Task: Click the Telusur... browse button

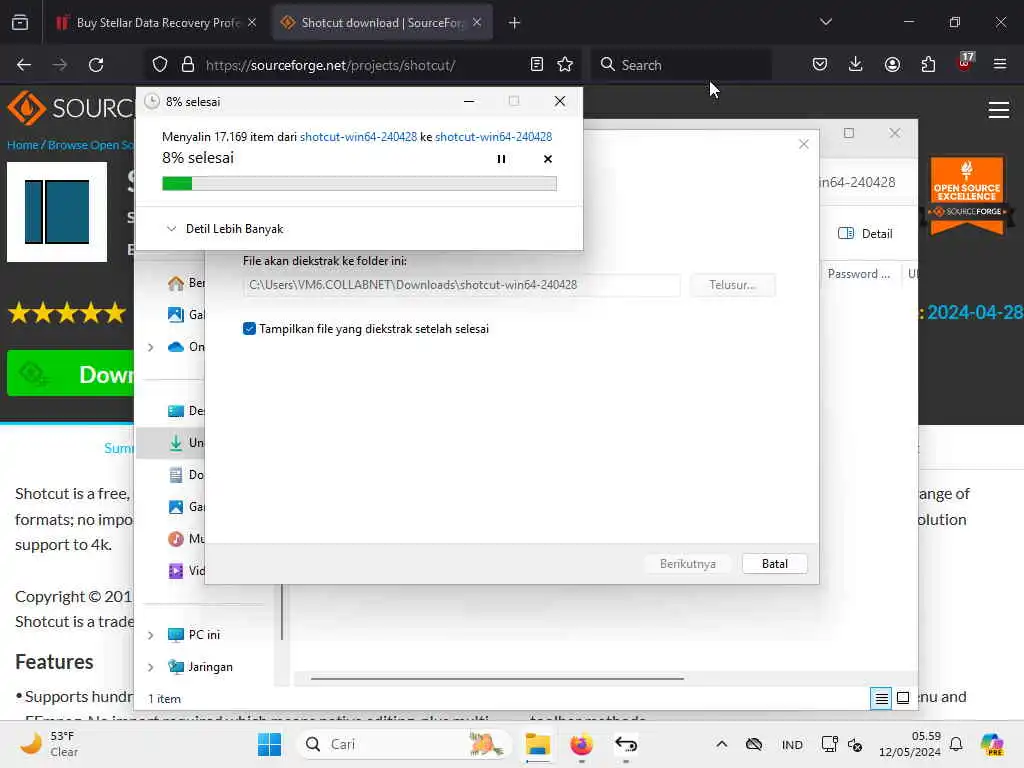Action: (x=732, y=285)
